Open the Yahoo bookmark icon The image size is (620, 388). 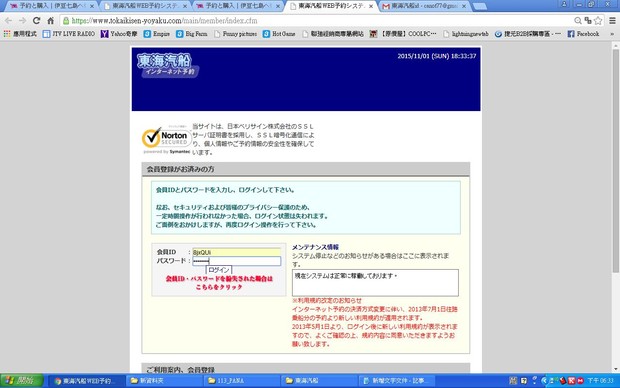point(104,34)
